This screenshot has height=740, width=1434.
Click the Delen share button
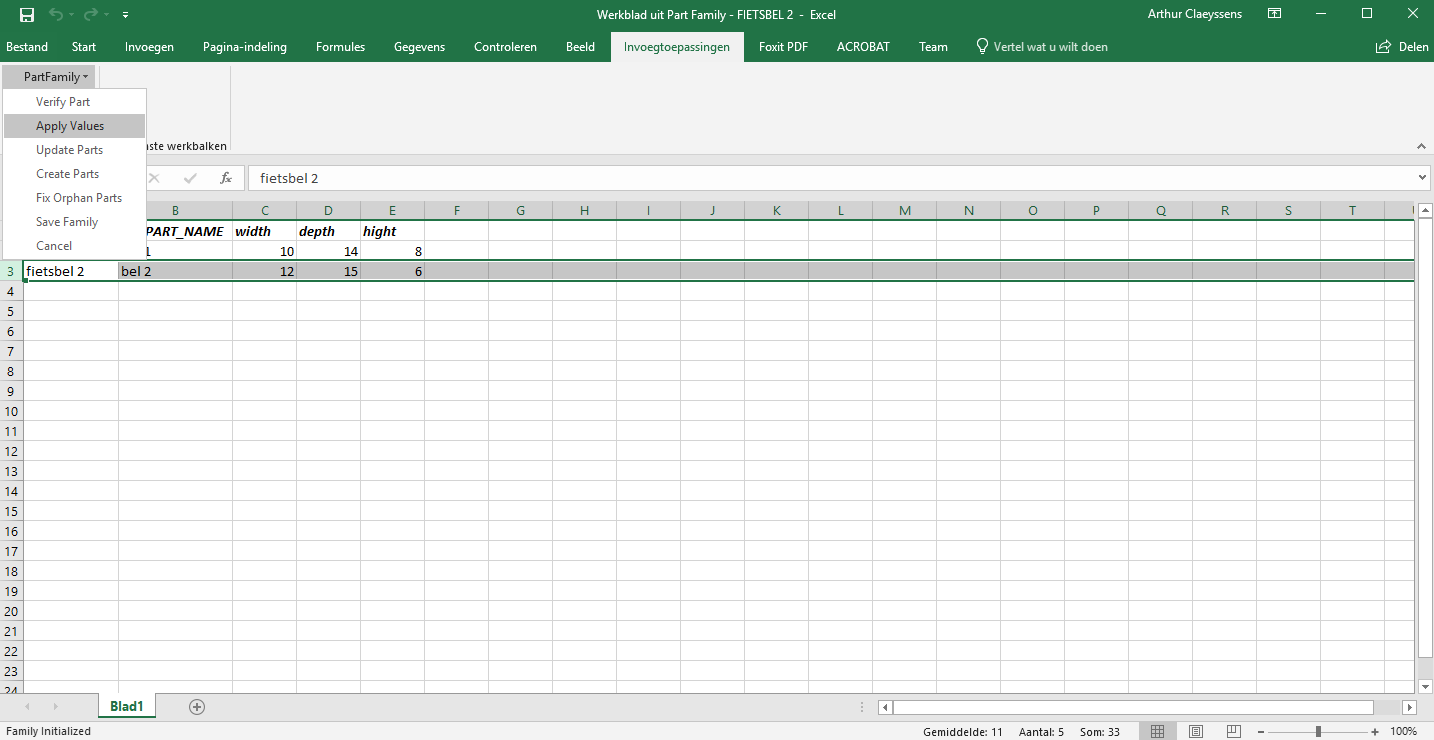click(1402, 47)
